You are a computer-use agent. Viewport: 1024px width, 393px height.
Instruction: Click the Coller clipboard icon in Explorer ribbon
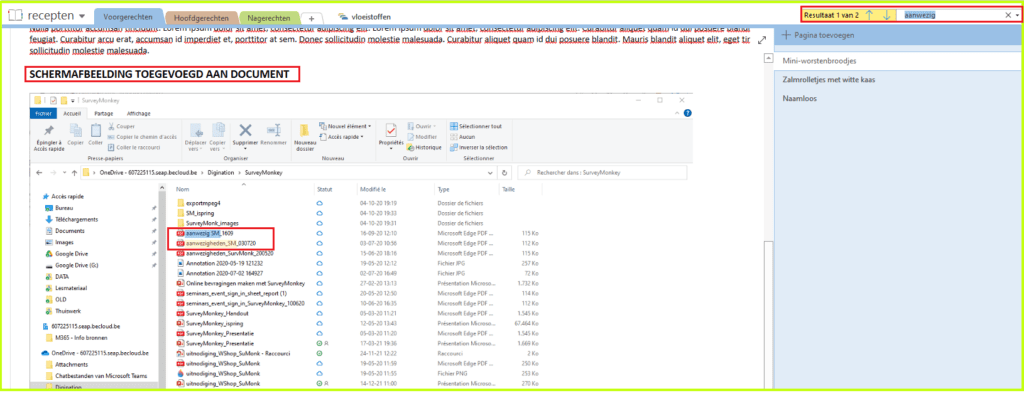pos(95,130)
